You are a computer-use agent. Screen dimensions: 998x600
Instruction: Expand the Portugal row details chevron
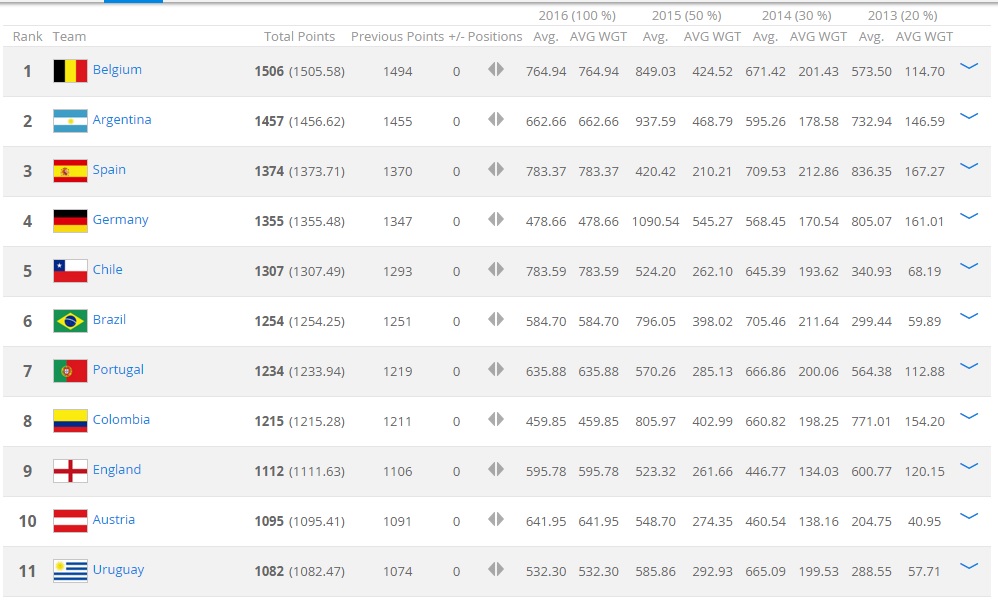click(969, 366)
